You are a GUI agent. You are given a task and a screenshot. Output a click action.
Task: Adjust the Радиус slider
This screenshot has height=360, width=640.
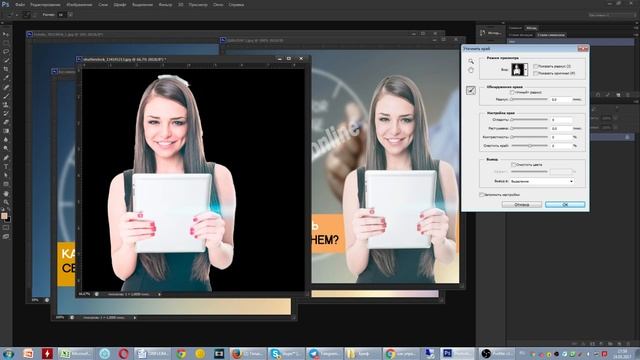click(529, 99)
